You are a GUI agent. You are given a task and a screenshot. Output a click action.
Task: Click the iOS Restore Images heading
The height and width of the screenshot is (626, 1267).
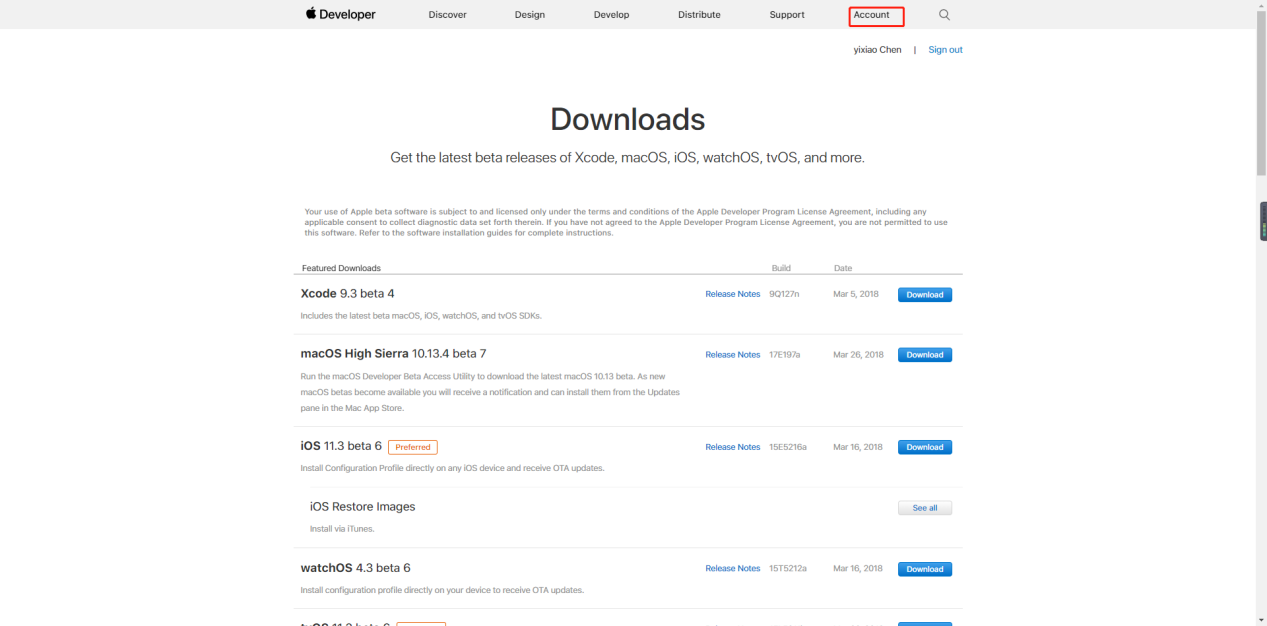(362, 507)
